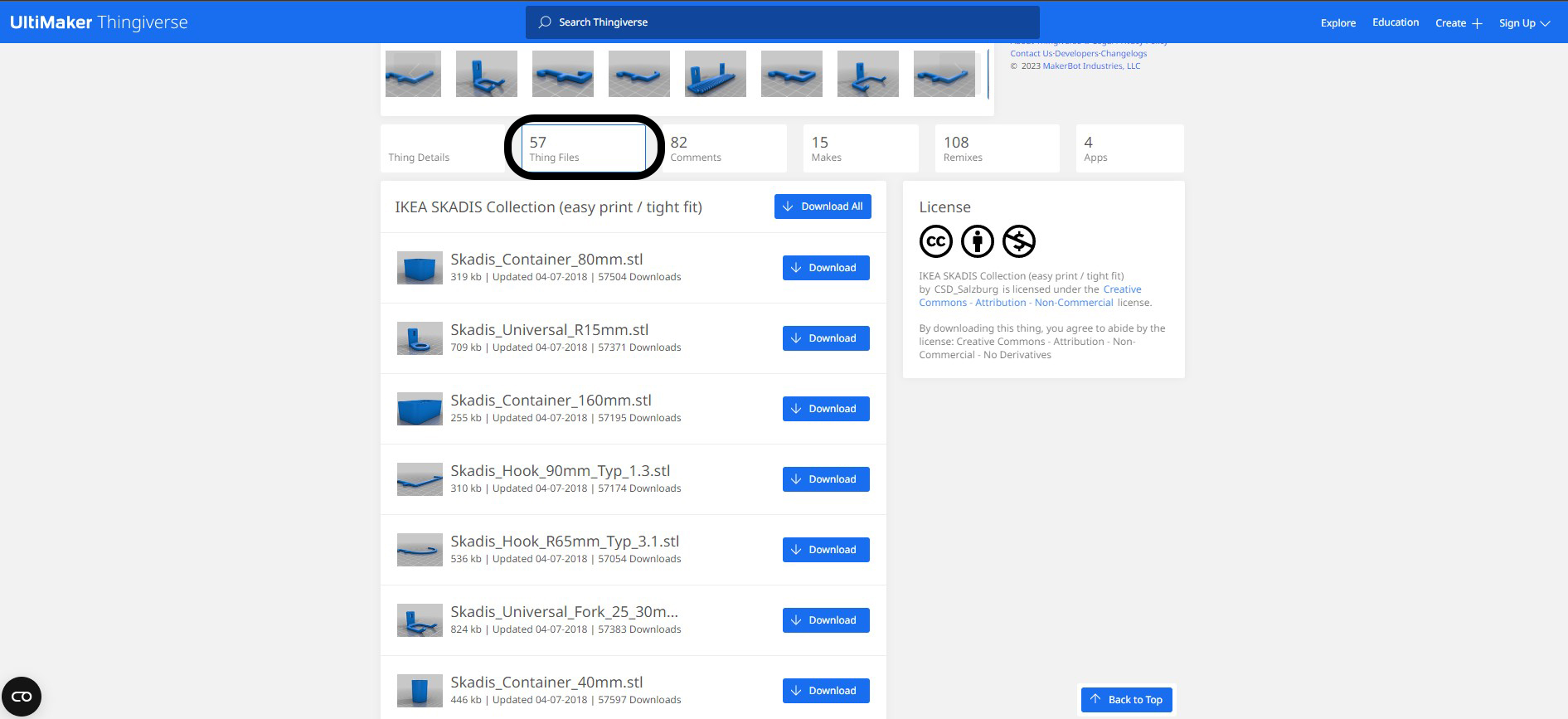Click the file name Skadis_Container_80mm.stl

[x=546, y=260]
